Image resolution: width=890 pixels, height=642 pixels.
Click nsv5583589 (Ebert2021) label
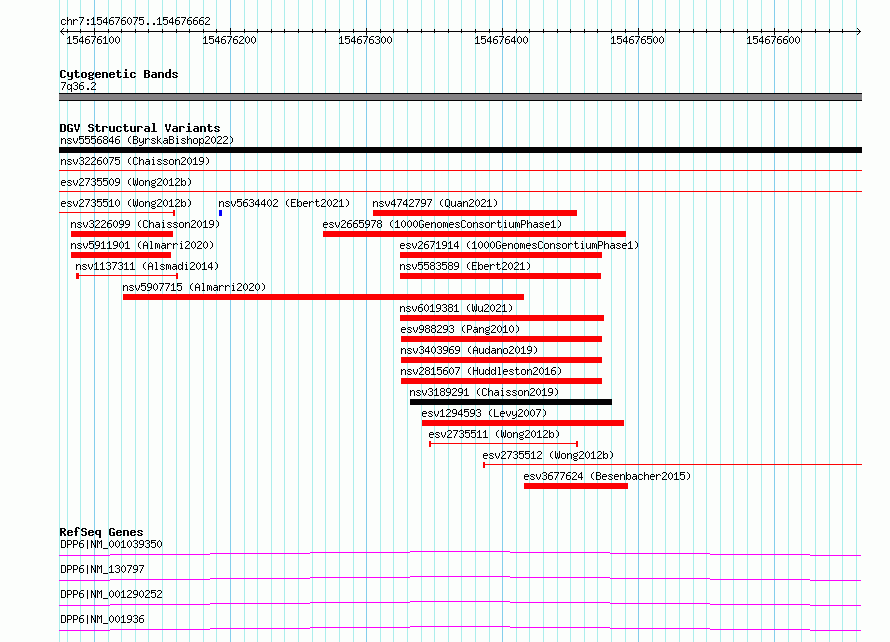click(x=465, y=266)
